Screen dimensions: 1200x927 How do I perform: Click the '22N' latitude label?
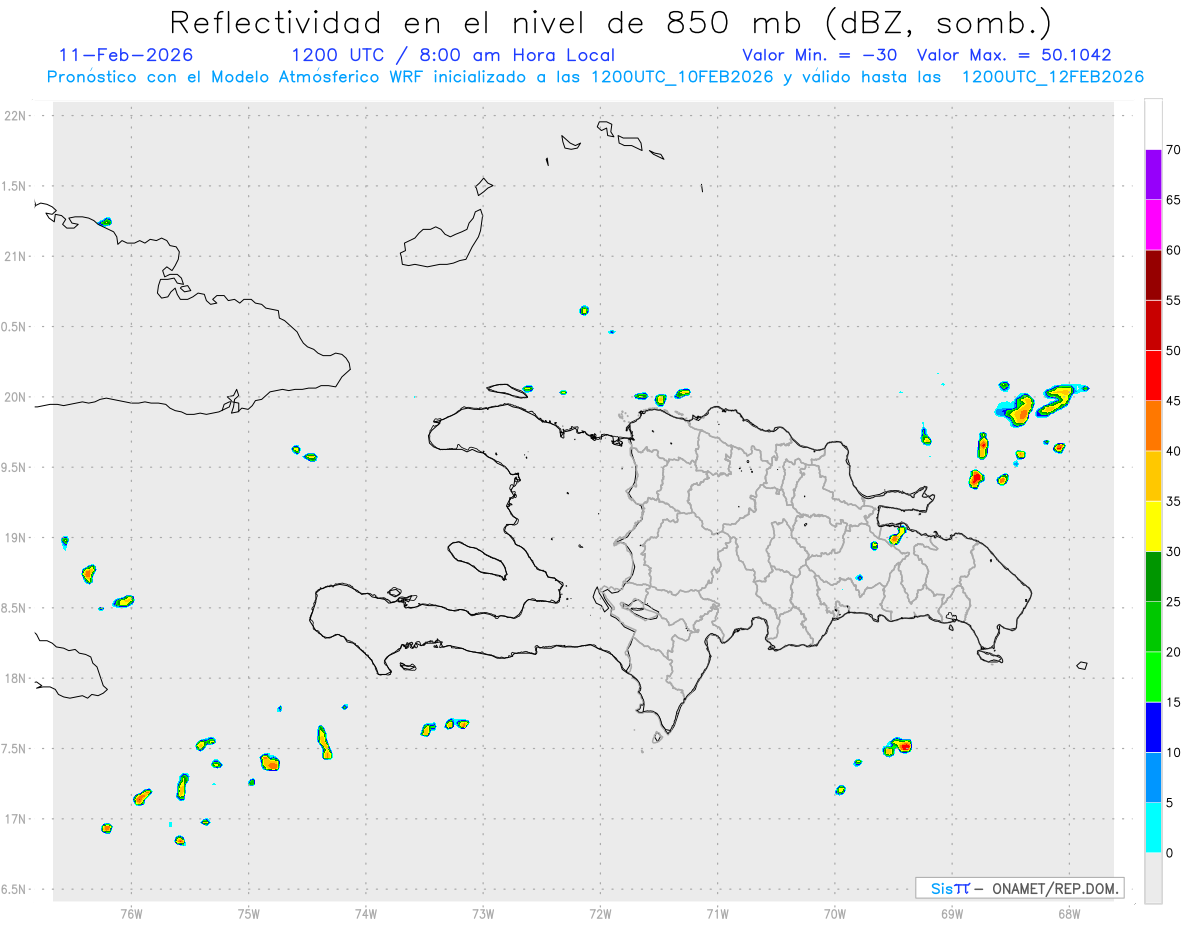coord(15,115)
